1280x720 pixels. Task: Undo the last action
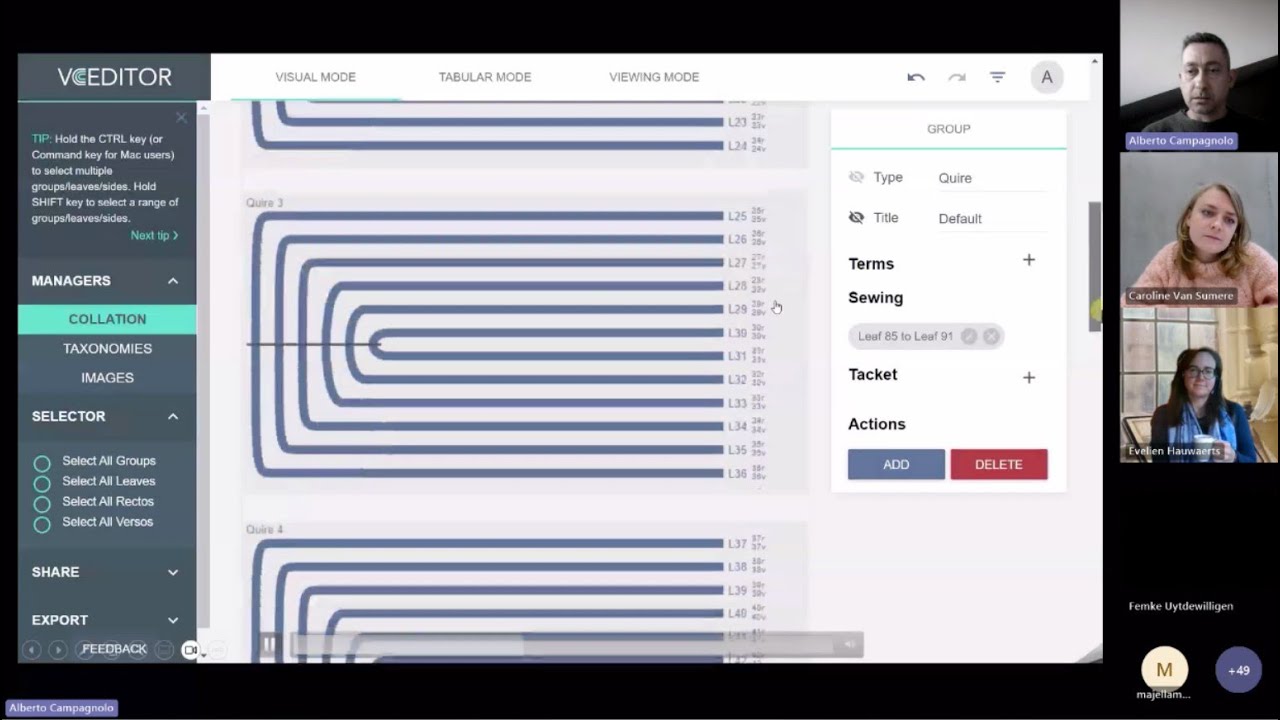click(x=916, y=77)
